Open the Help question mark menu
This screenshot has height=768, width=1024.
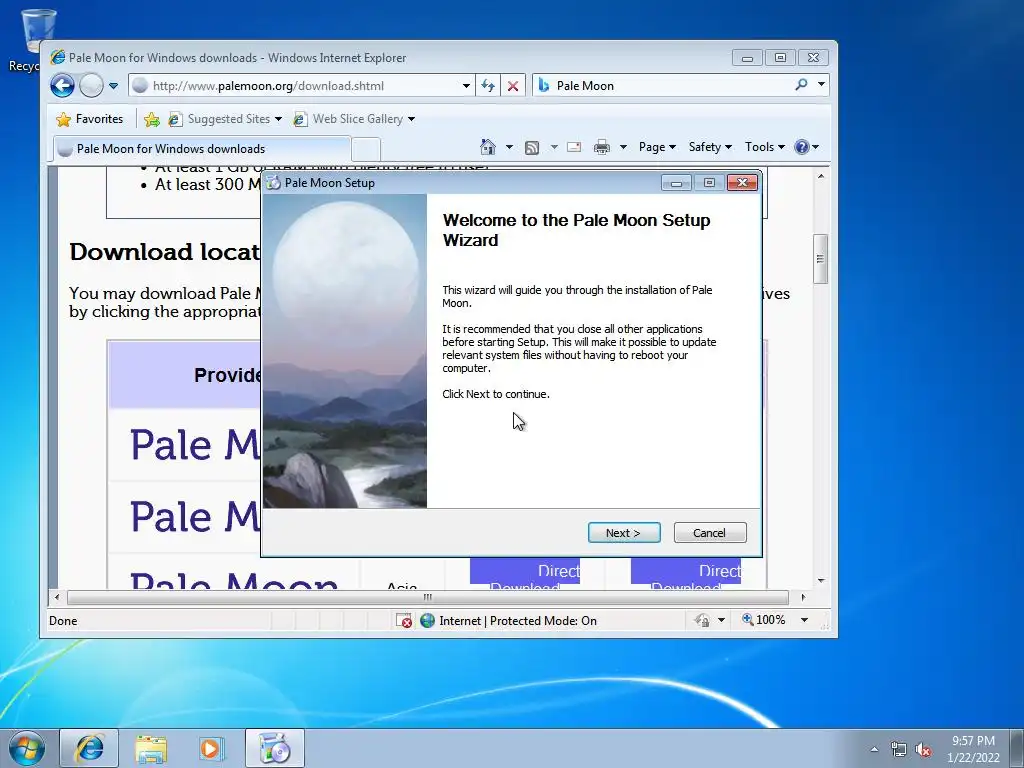pyautogui.click(x=807, y=147)
